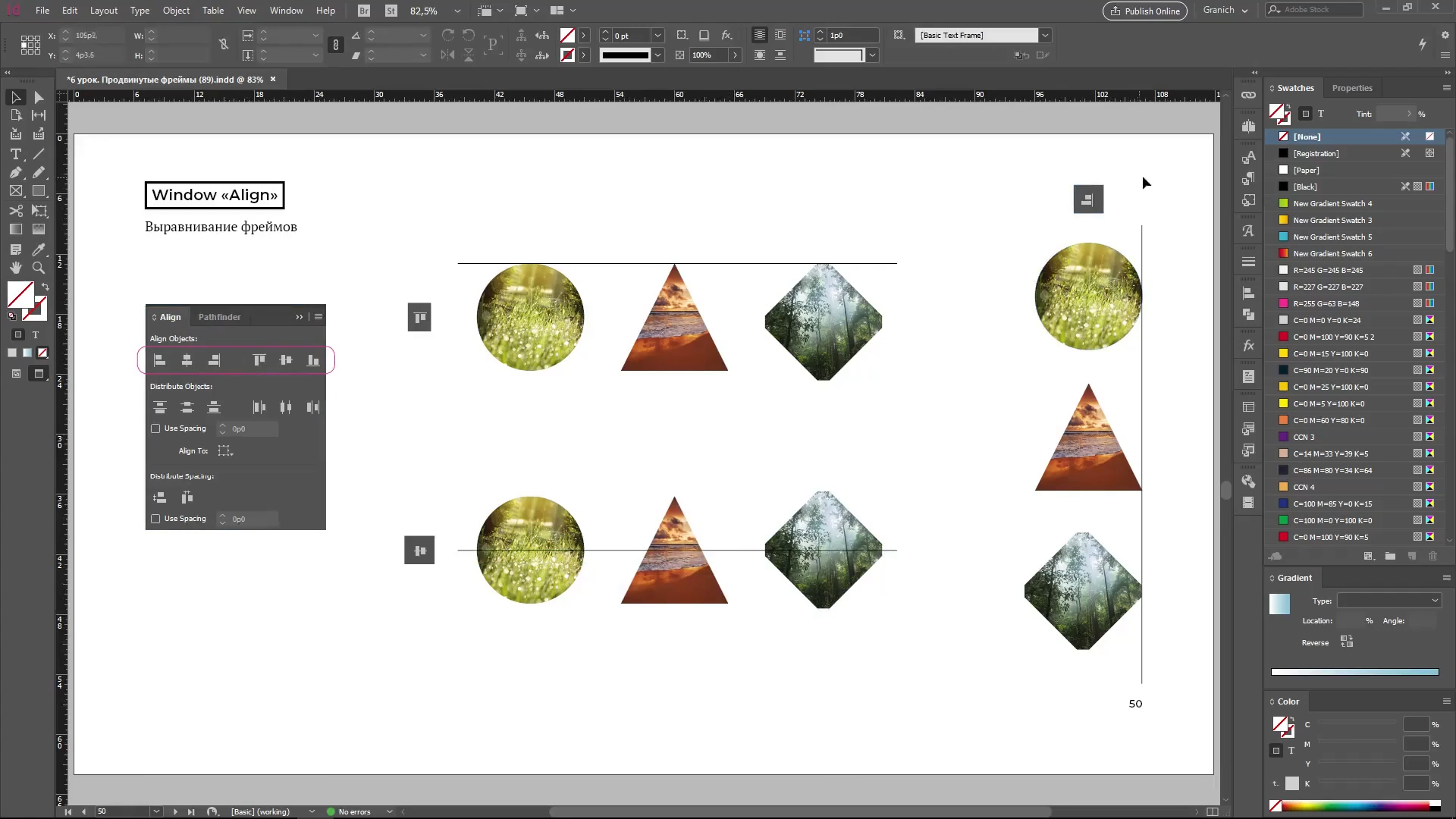Screen dimensions: 1456x819
Task: Select the Zoom tool magnifier
Action: (39, 268)
